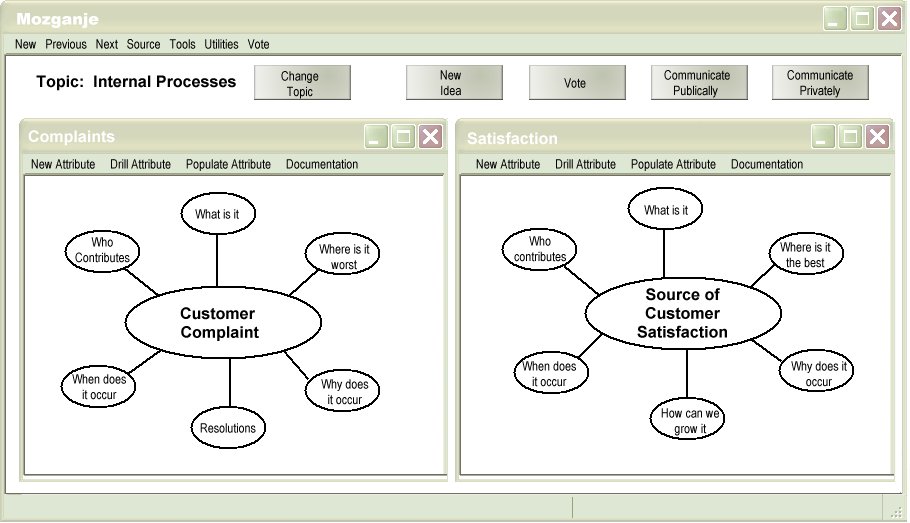
Task: Click Previous in the menu bar
Action: [x=66, y=44]
